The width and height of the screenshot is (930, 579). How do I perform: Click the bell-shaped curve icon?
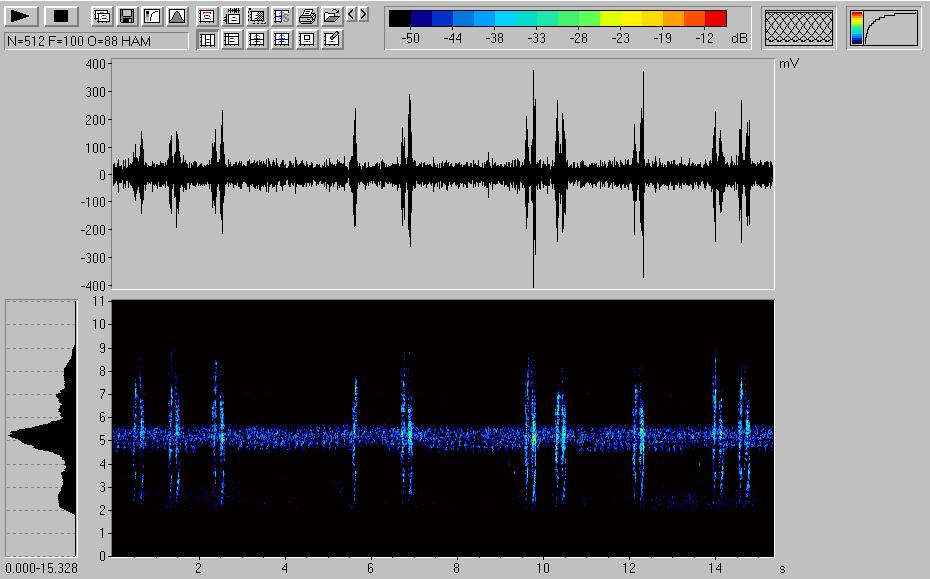[x=176, y=16]
